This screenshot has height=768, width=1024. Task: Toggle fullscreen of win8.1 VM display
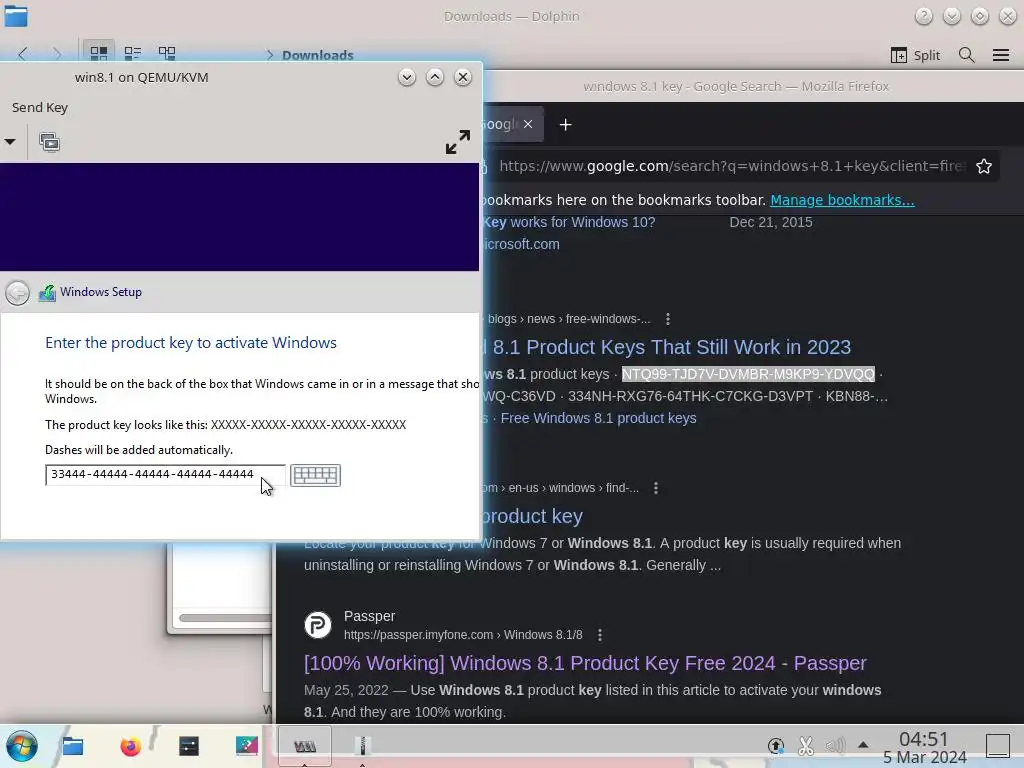pos(458,142)
